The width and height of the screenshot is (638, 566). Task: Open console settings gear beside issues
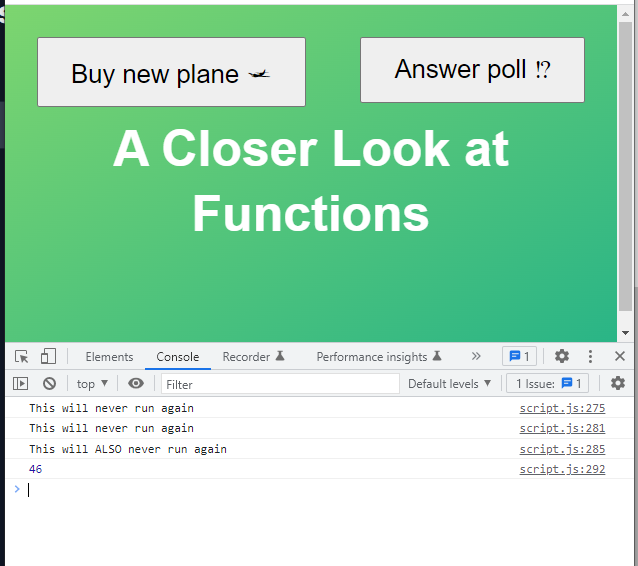(x=618, y=383)
